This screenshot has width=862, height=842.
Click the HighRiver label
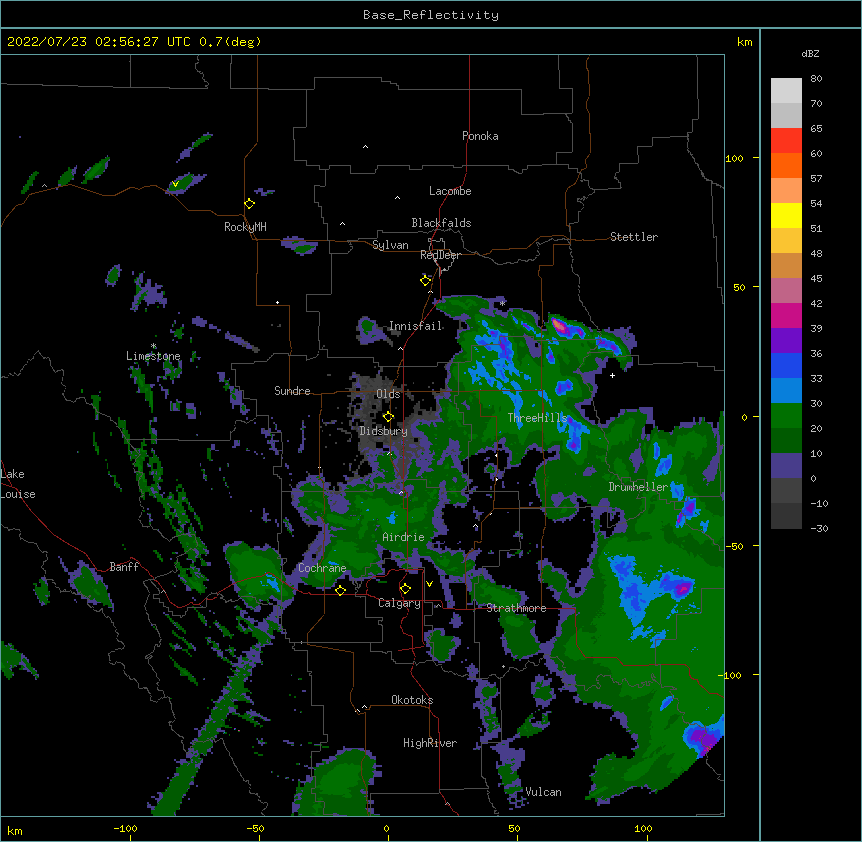point(430,743)
